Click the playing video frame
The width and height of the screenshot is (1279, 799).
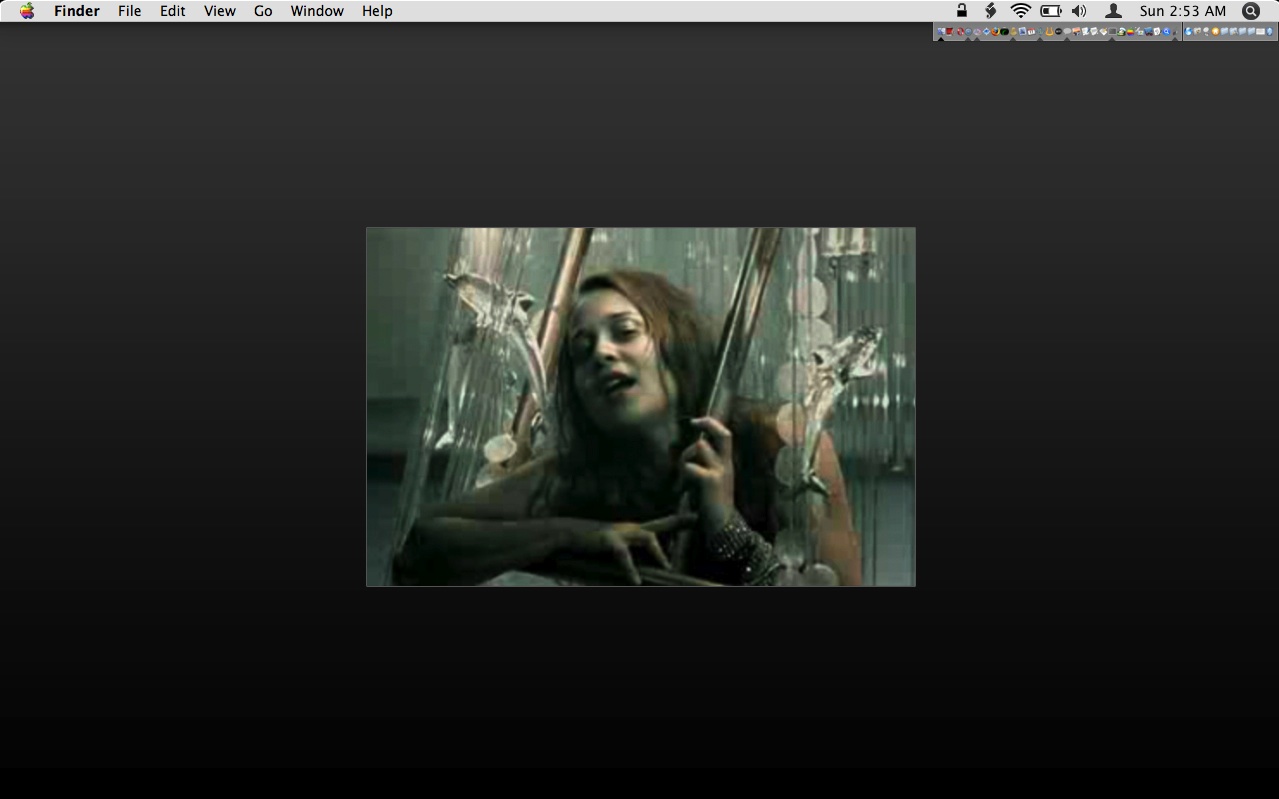(x=641, y=407)
